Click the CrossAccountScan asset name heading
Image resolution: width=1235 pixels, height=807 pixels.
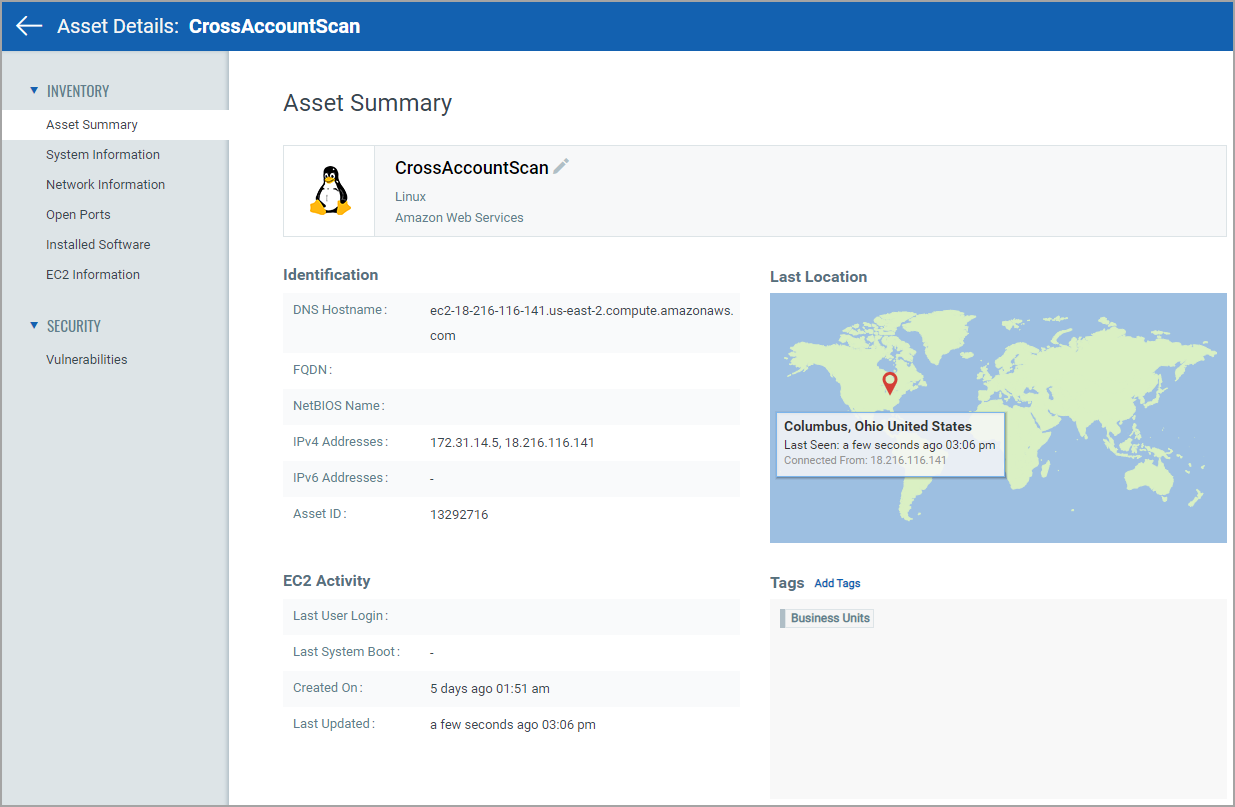pyautogui.click(x=472, y=167)
